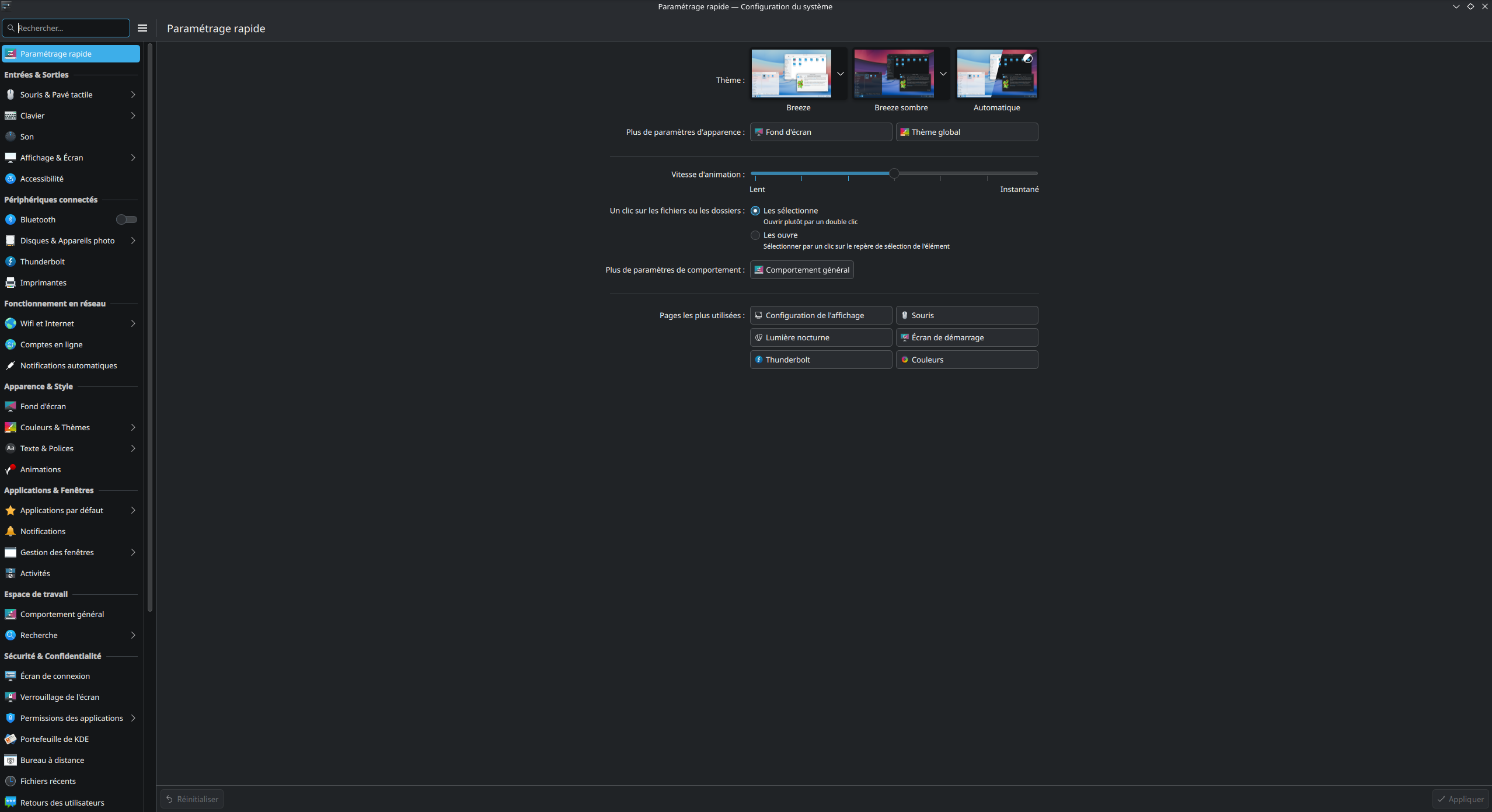The height and width of the screenshot is (812, 1492).
Task: Click the Couleurs shortcut button
Action: tap(967, 360)
